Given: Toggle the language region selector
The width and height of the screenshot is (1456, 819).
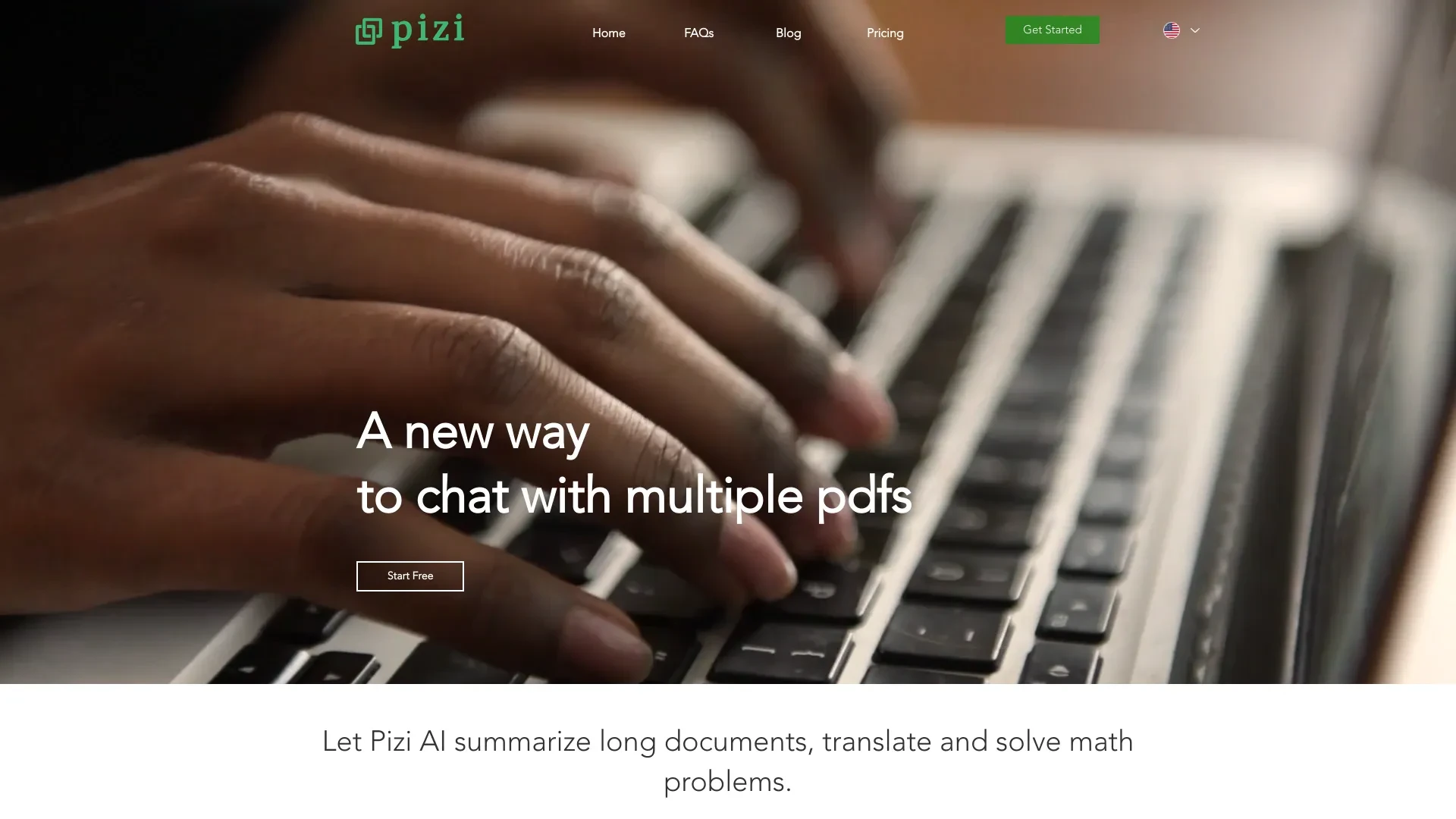Looking at the screenshot, I should coord(1182,29).
